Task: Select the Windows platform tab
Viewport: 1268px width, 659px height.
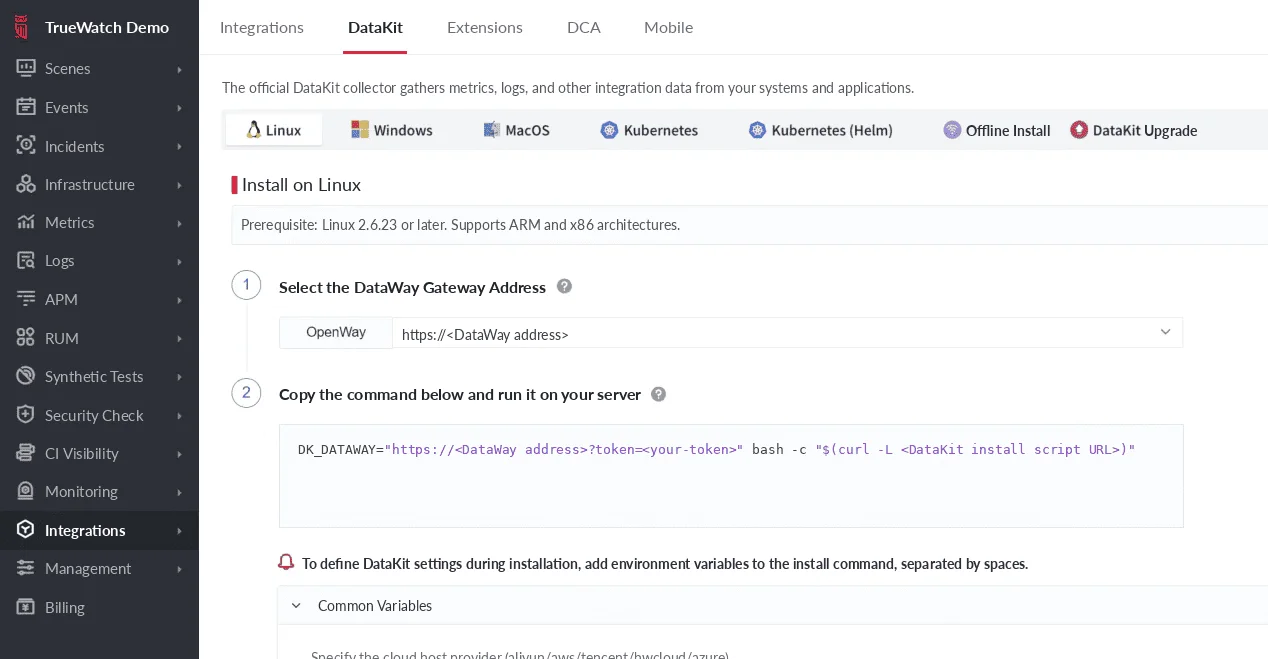Action: [391, 130]
